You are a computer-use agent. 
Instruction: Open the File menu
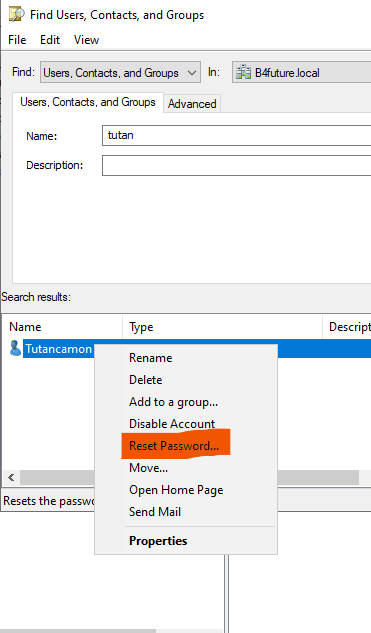(x=17, y=40)
